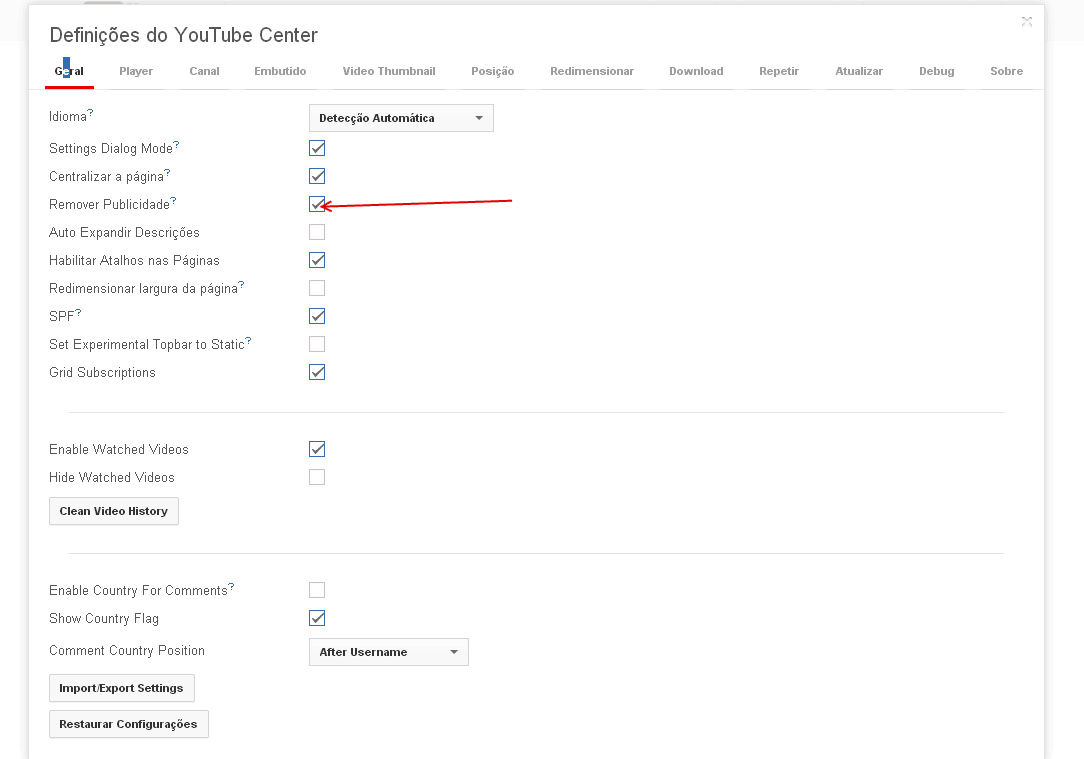Check Hide Watched Videos
This screenshot has width=1084, height=759.
[x=317, y=477]
